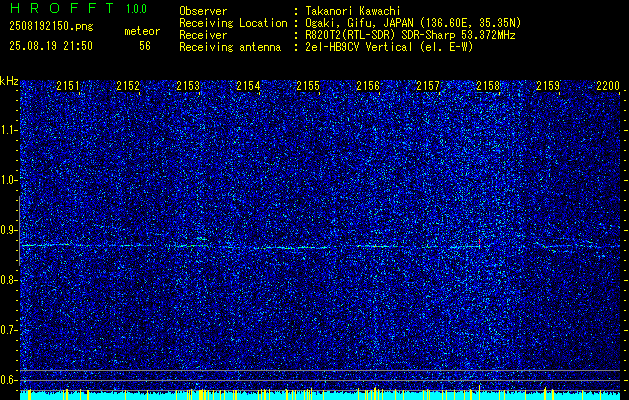Click the 0.9 kHz axis label
This screenshot has height=400, width=629.
tap(9, 230)
